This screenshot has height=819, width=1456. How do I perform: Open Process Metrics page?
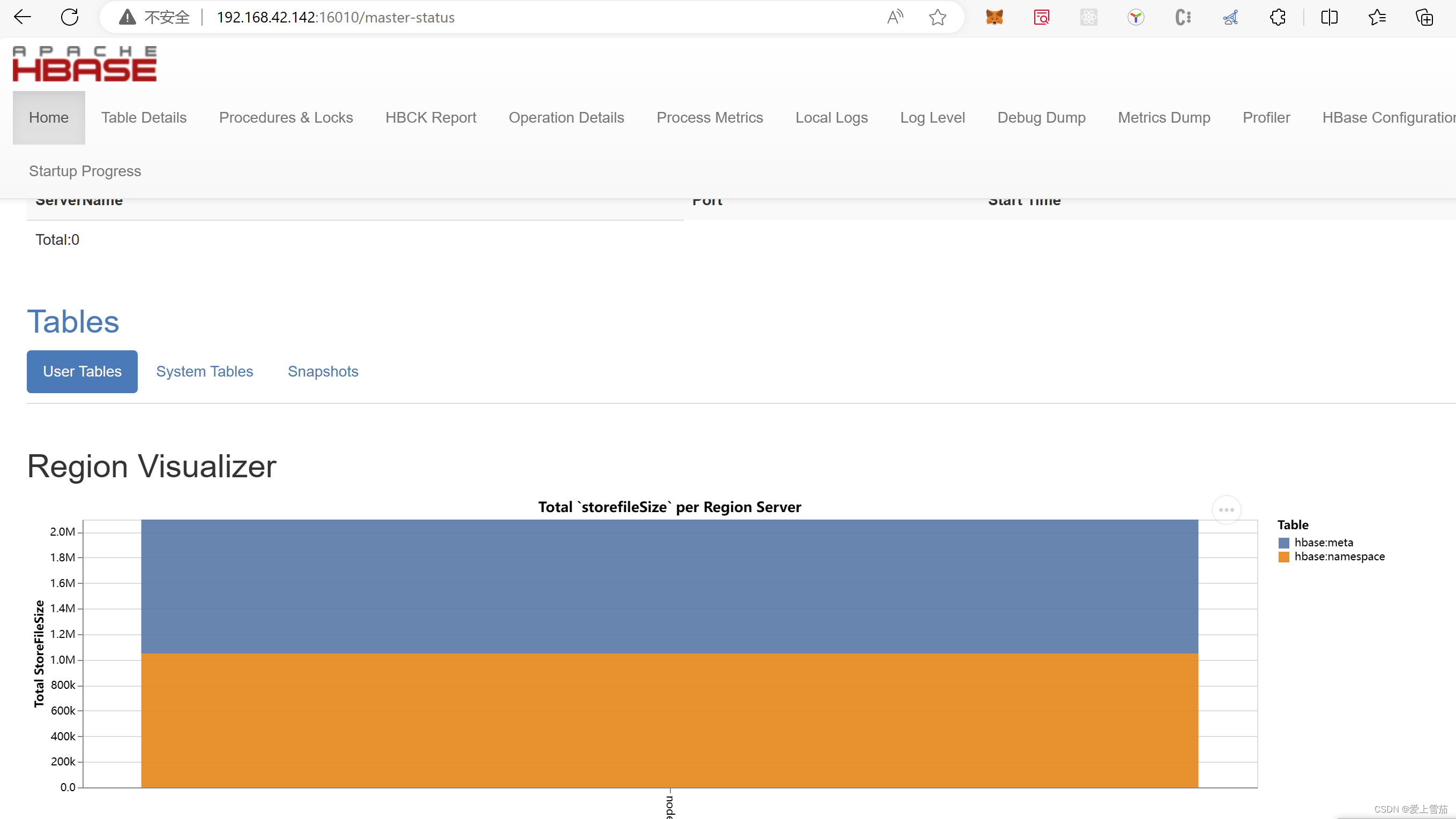[x=710, y=117]
